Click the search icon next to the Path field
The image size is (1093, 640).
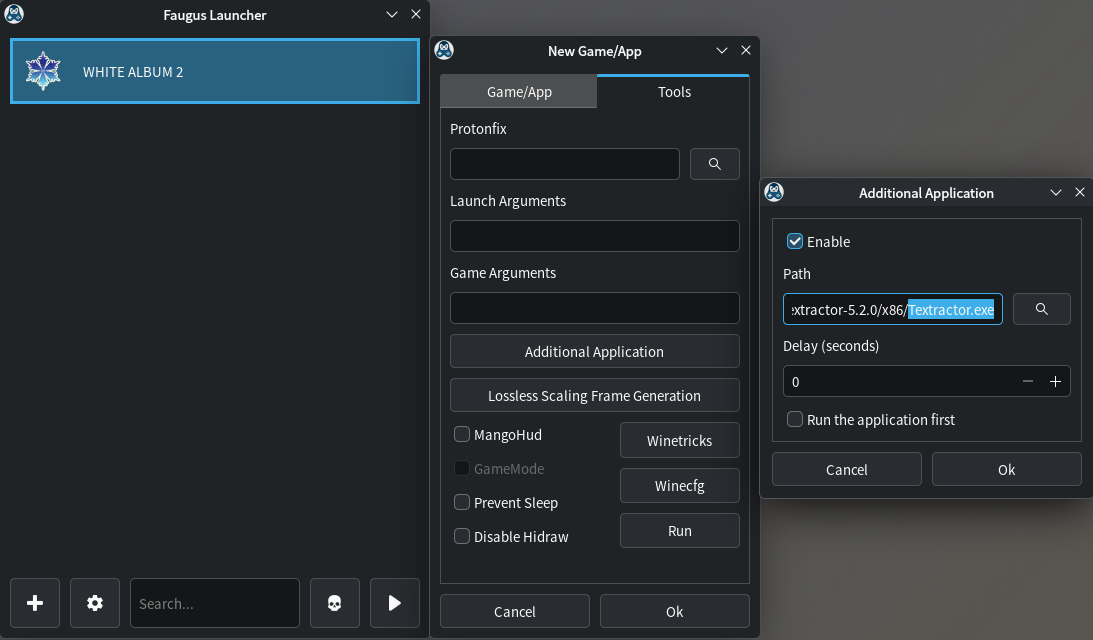(1041, 308)
